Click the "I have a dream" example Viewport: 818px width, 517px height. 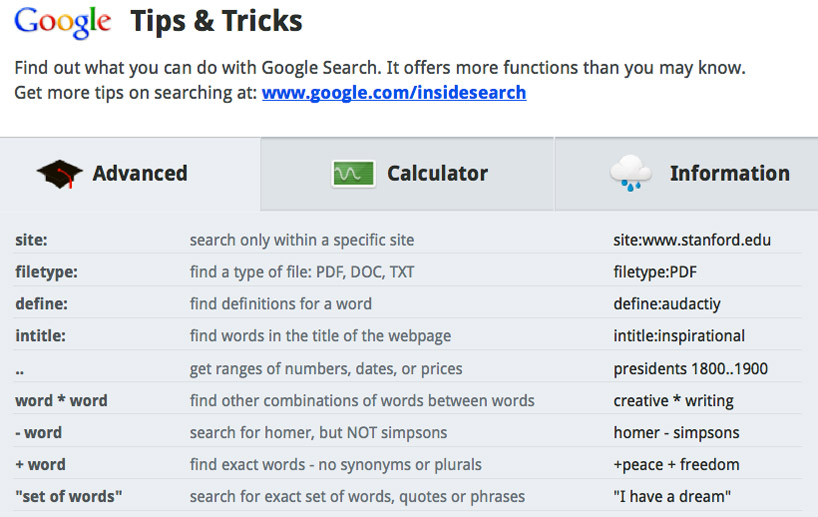672,497
